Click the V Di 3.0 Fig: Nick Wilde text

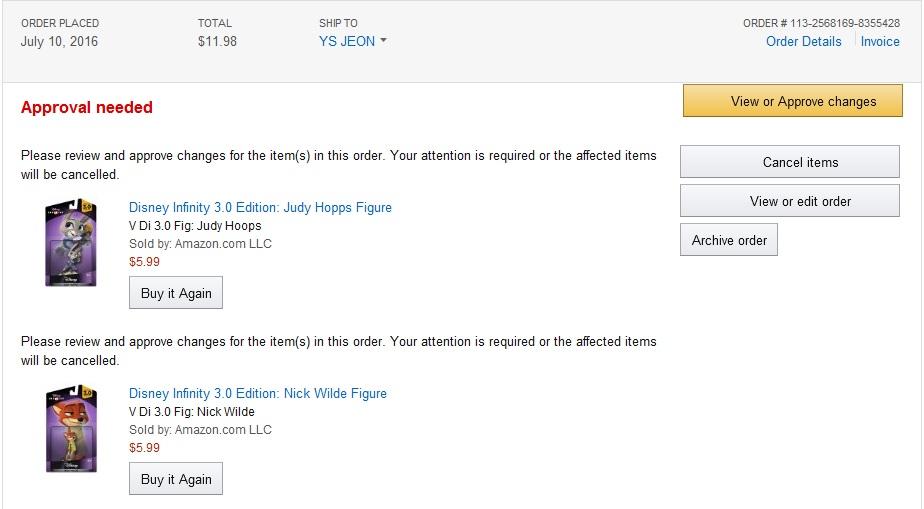192,411
